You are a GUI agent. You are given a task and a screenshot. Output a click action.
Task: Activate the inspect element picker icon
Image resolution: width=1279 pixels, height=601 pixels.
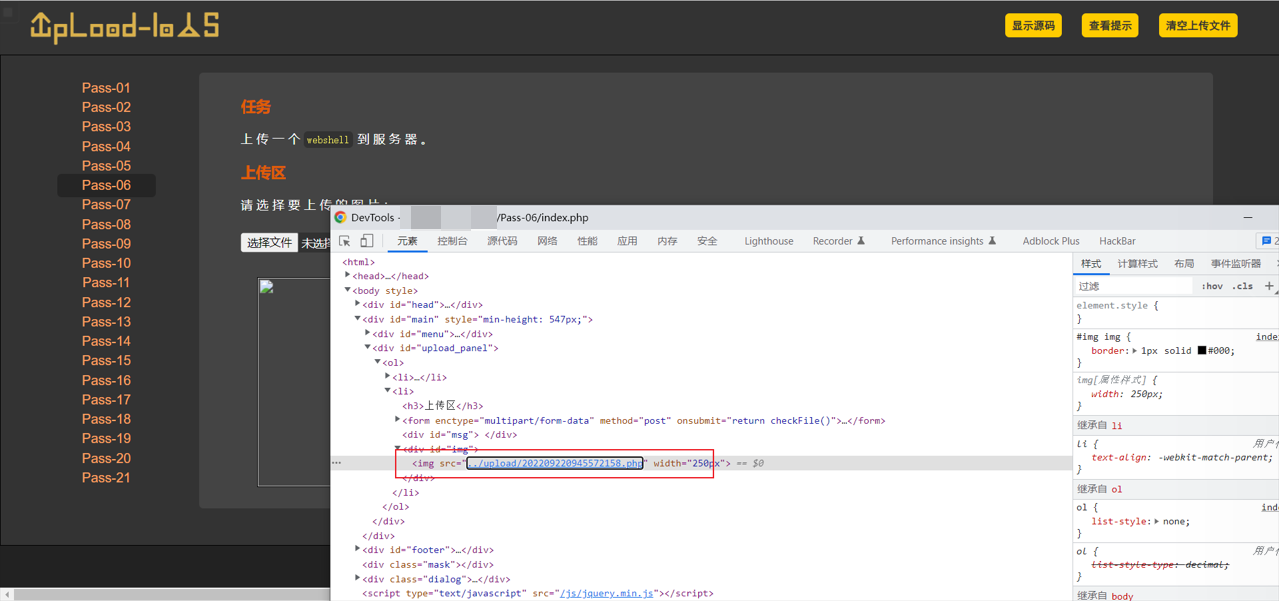click(x=345, y=241)
